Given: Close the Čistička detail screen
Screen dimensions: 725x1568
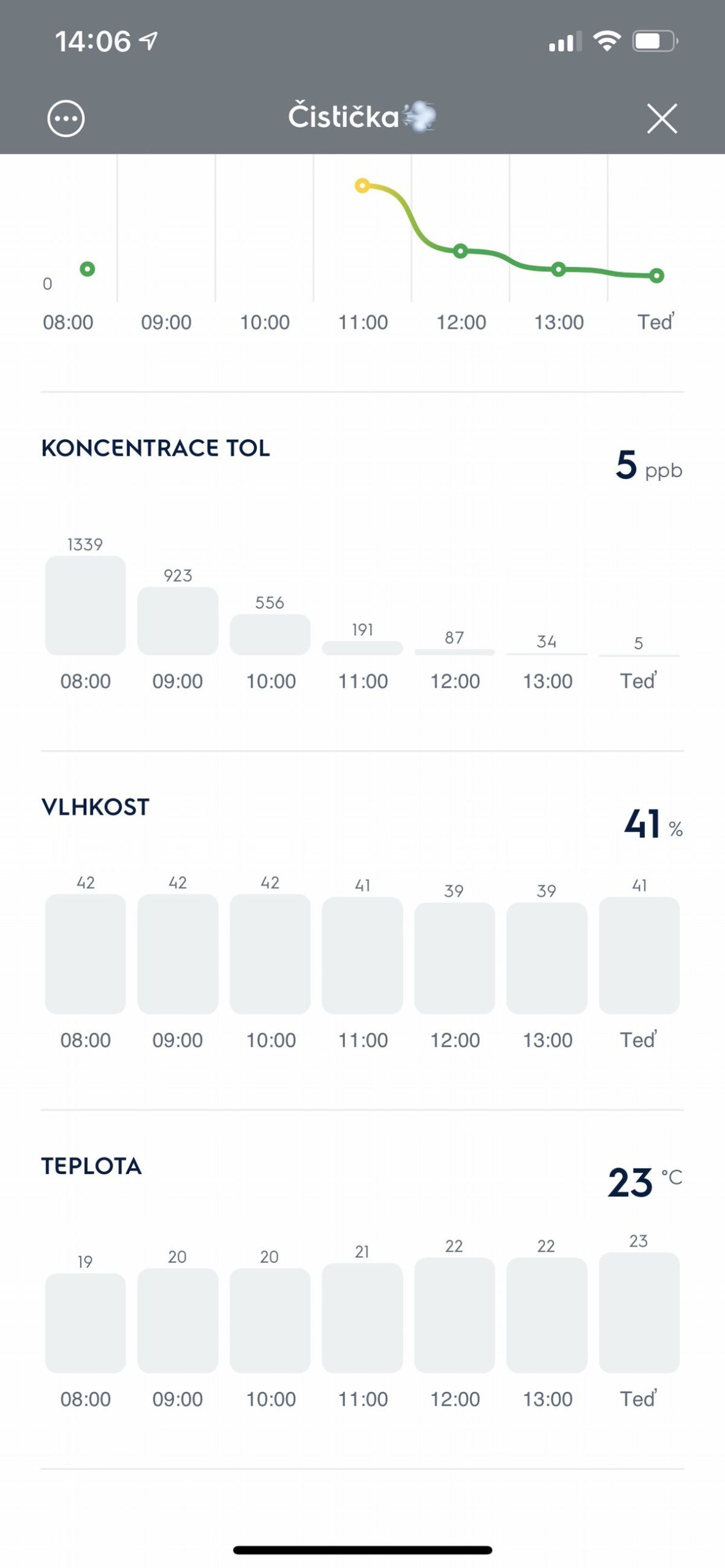Looking at the screenshot, I should [662, 118].
